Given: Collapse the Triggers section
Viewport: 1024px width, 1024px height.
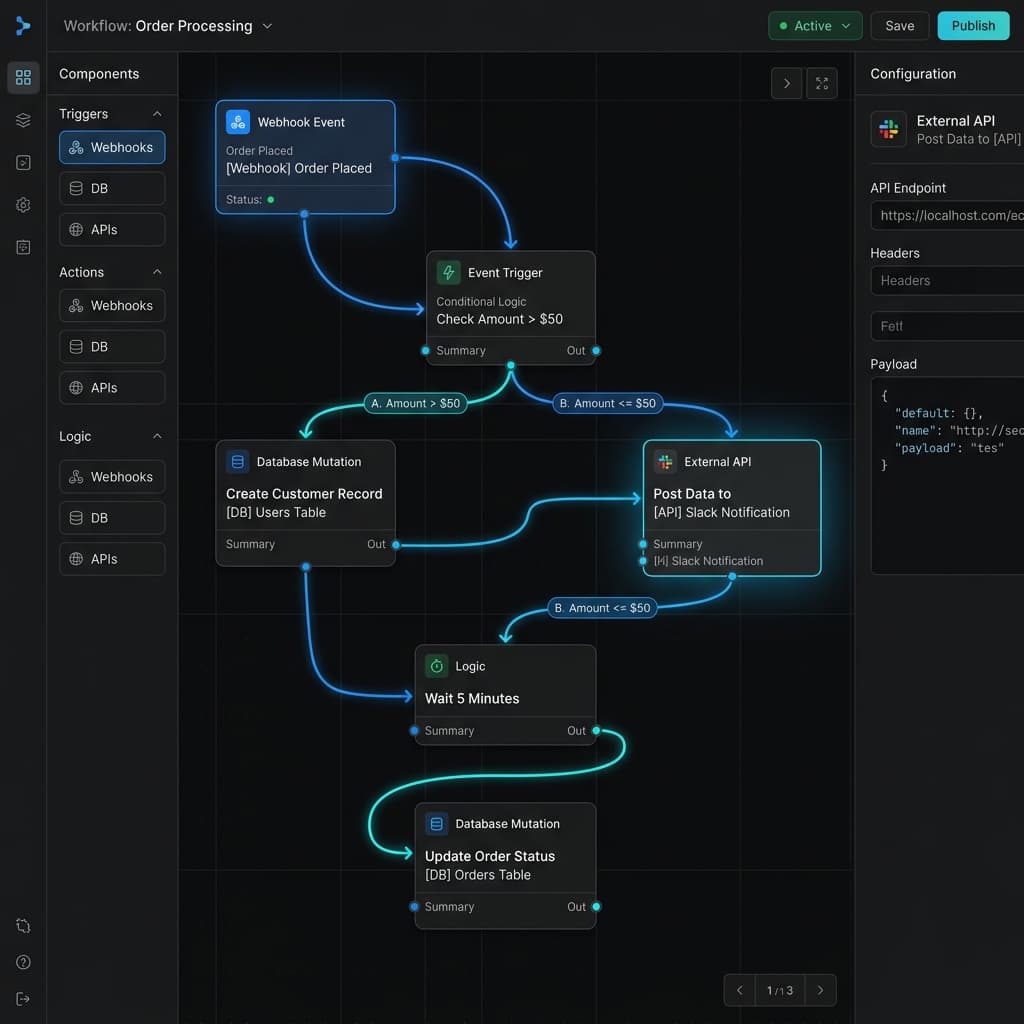Looking at the screenshot, I should tap(157, 114).
